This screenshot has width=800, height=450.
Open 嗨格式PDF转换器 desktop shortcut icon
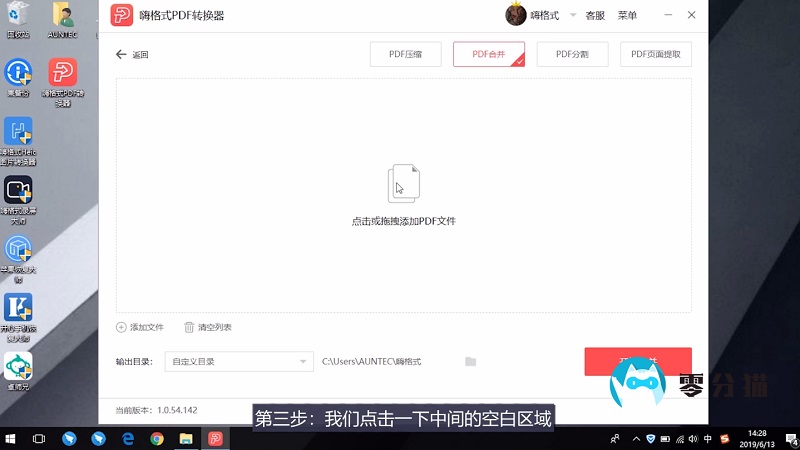click(63, 73)
